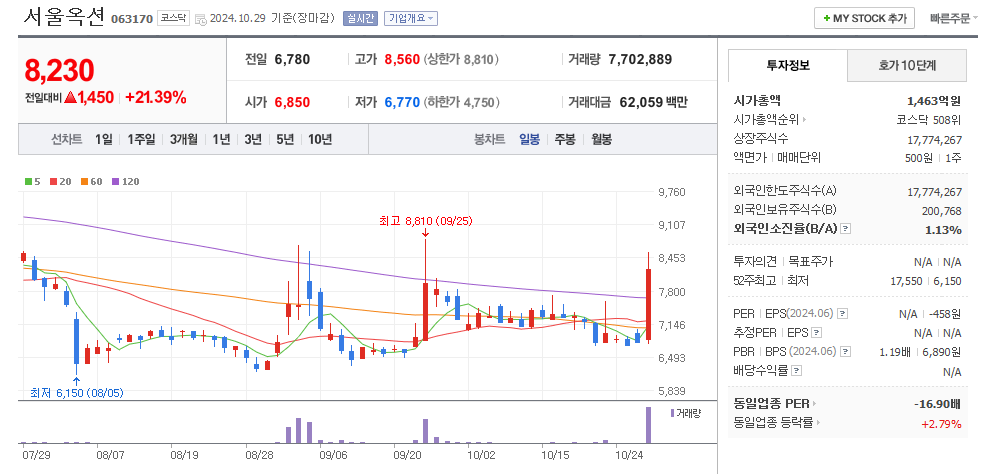Click the arrow icon beside 동일업종 PER
The image size is (984, 474).
pyautogui.click(x=815, y=404)
